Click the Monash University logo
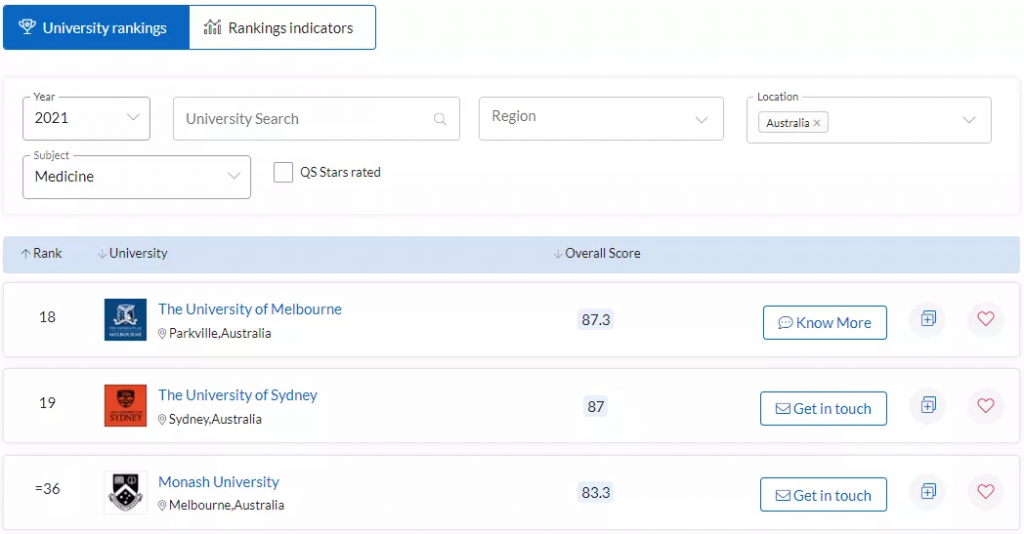The image size is (1024, 534). pyautogui.click(x=125, y=492)
